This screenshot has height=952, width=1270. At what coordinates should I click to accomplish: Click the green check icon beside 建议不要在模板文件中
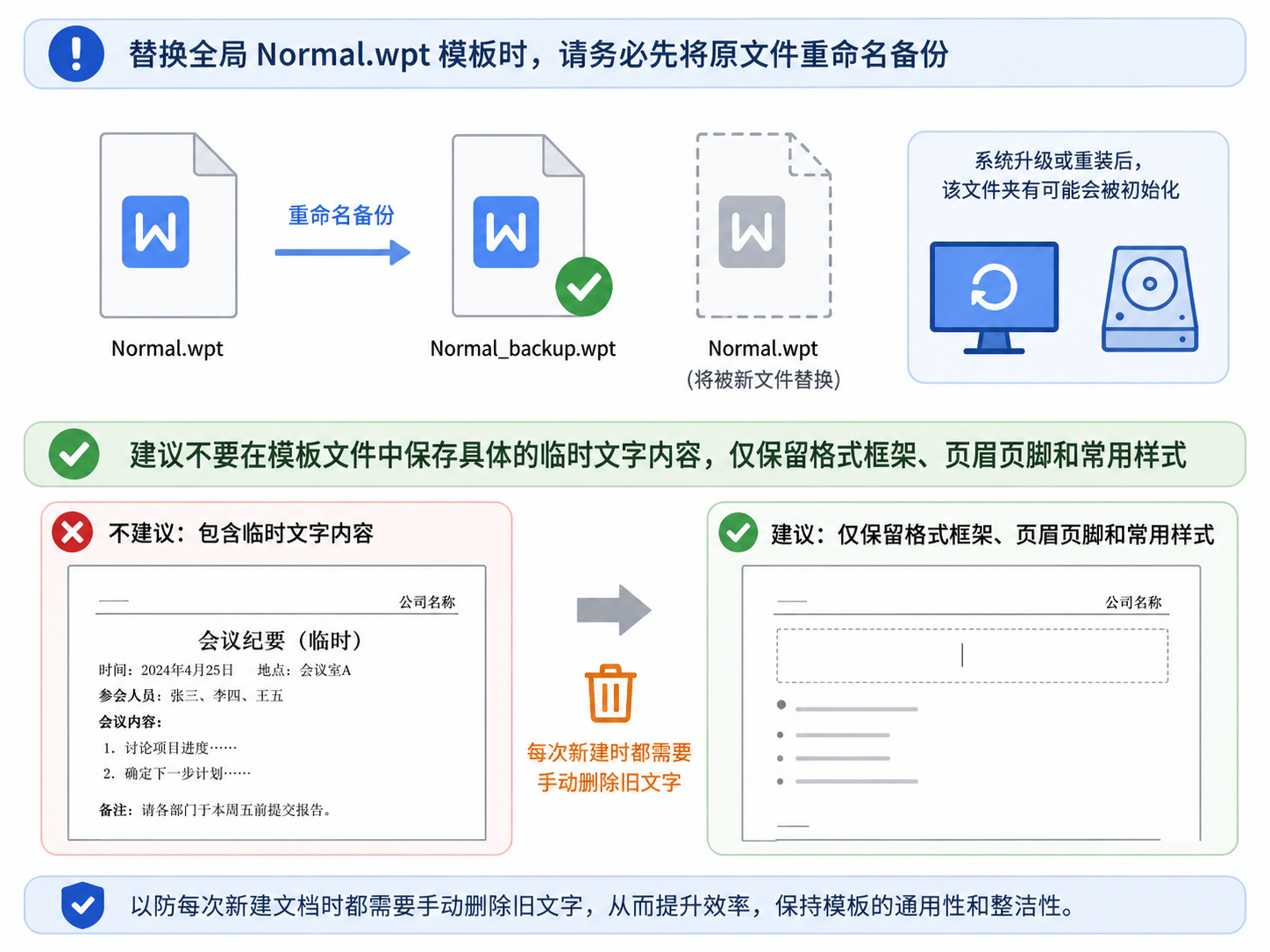click(74, 454)
